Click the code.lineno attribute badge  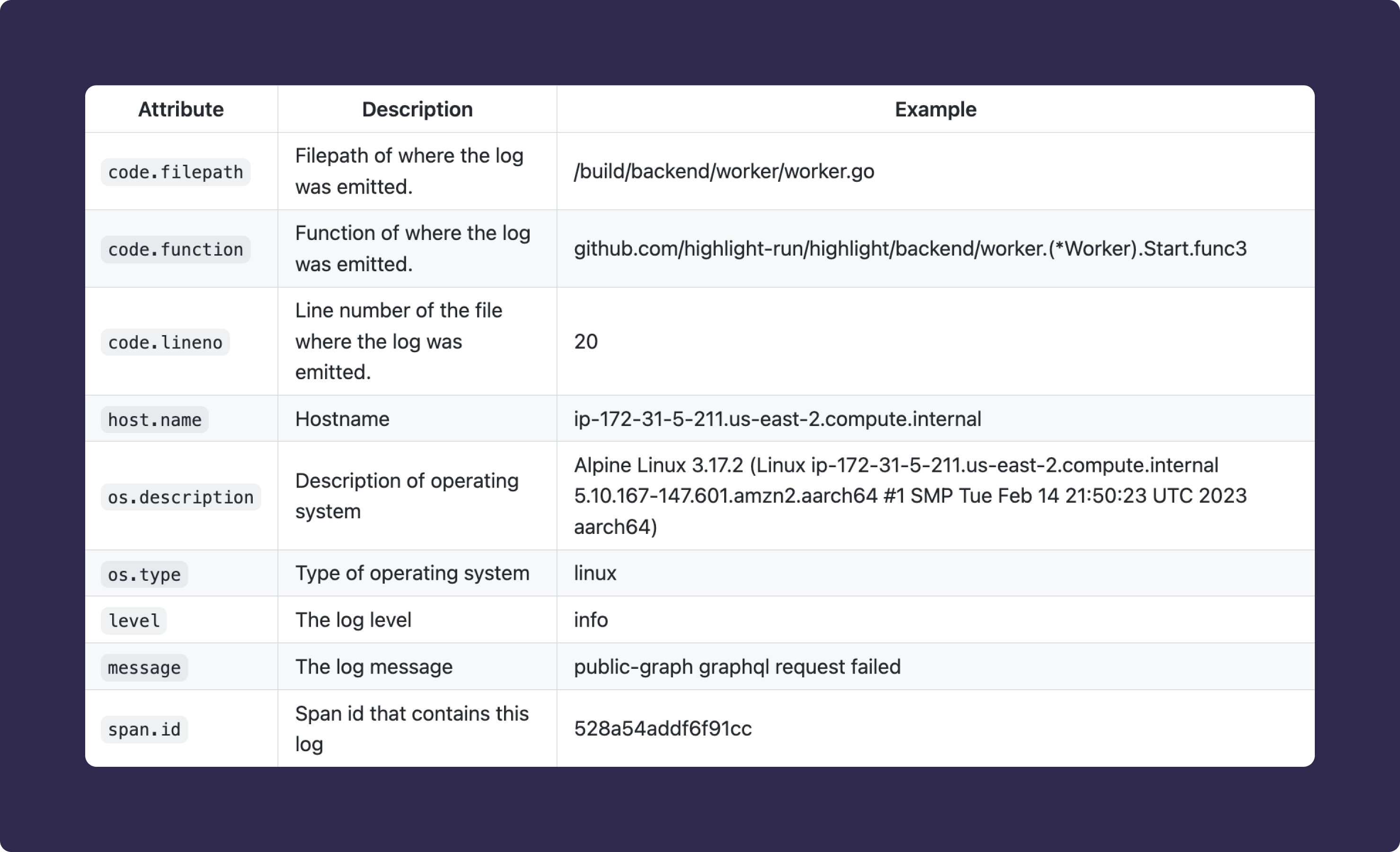pyautogui.click(x=165, y=342)
